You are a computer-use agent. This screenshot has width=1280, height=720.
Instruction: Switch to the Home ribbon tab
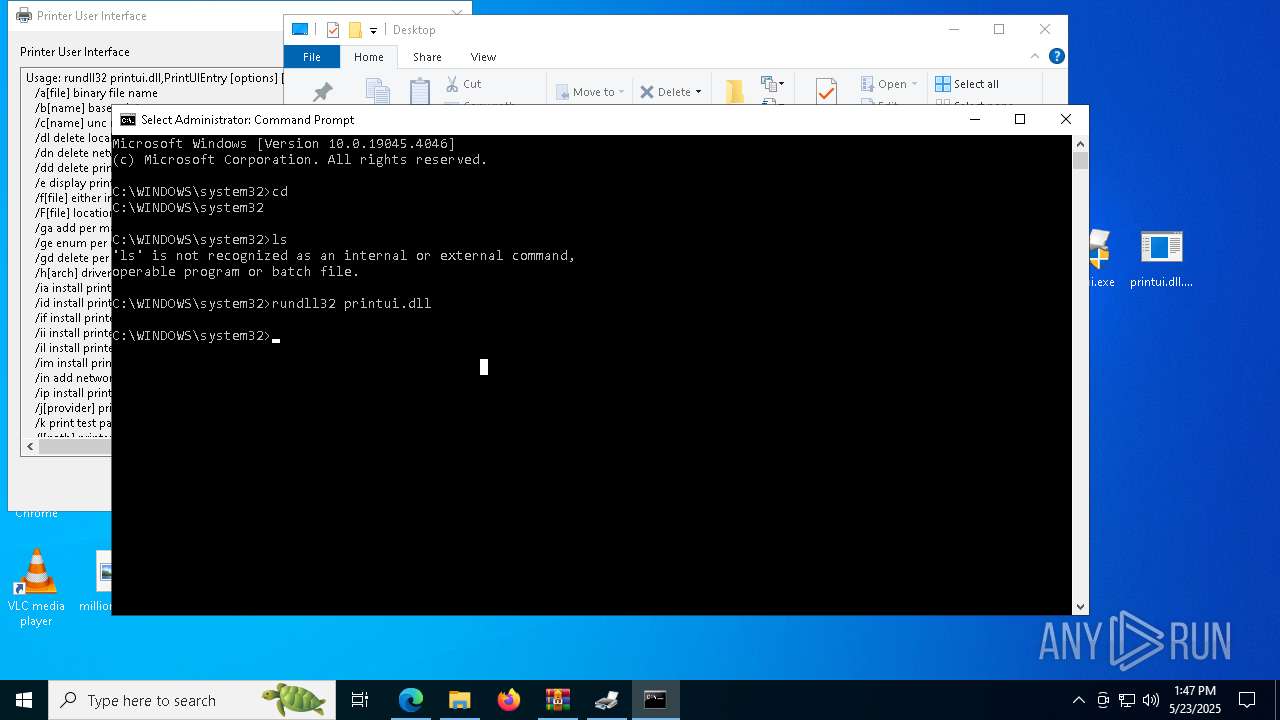(x=368, y=57)
